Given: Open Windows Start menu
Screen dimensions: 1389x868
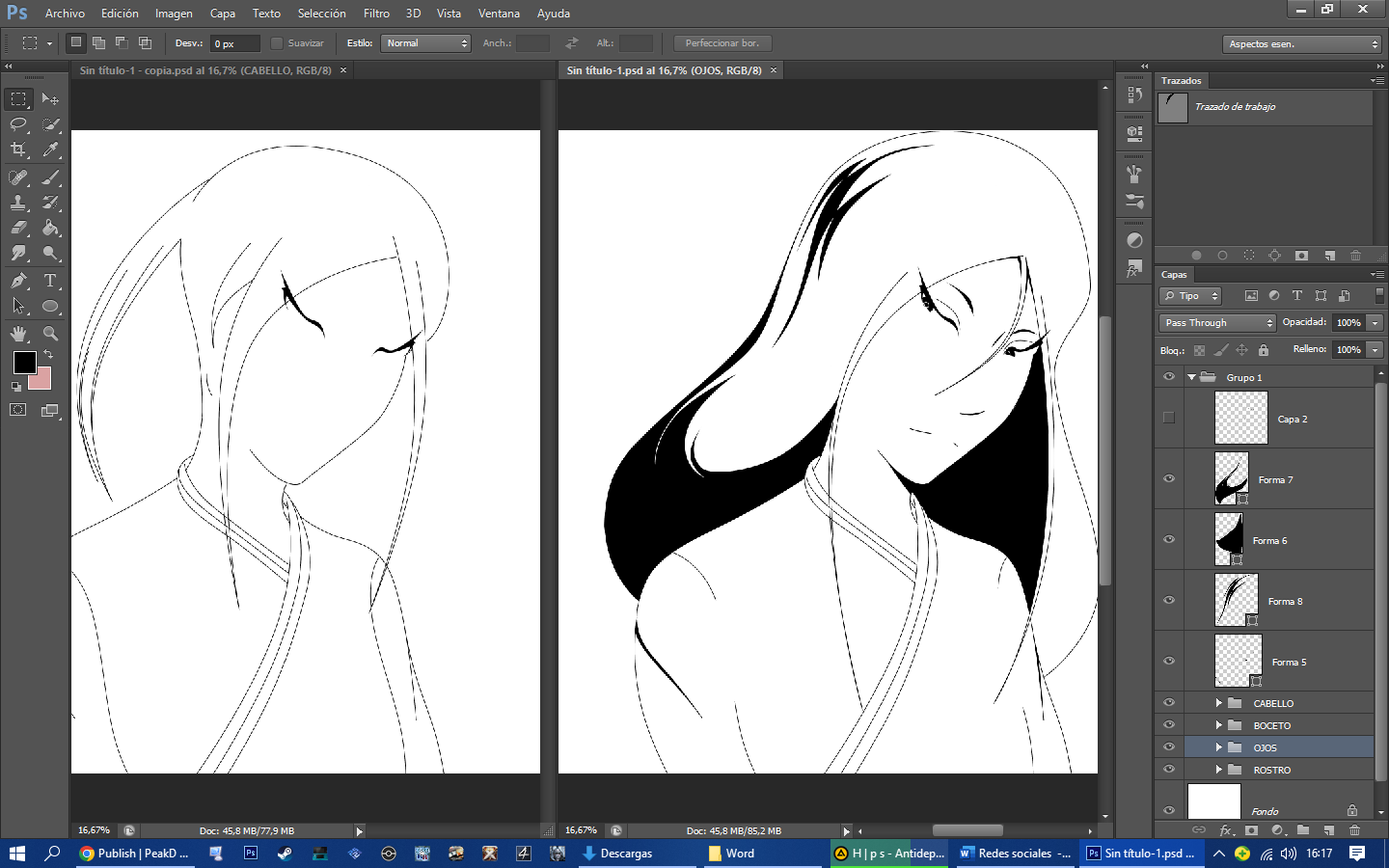Looking at the screenshot, I should click(17, 854).
